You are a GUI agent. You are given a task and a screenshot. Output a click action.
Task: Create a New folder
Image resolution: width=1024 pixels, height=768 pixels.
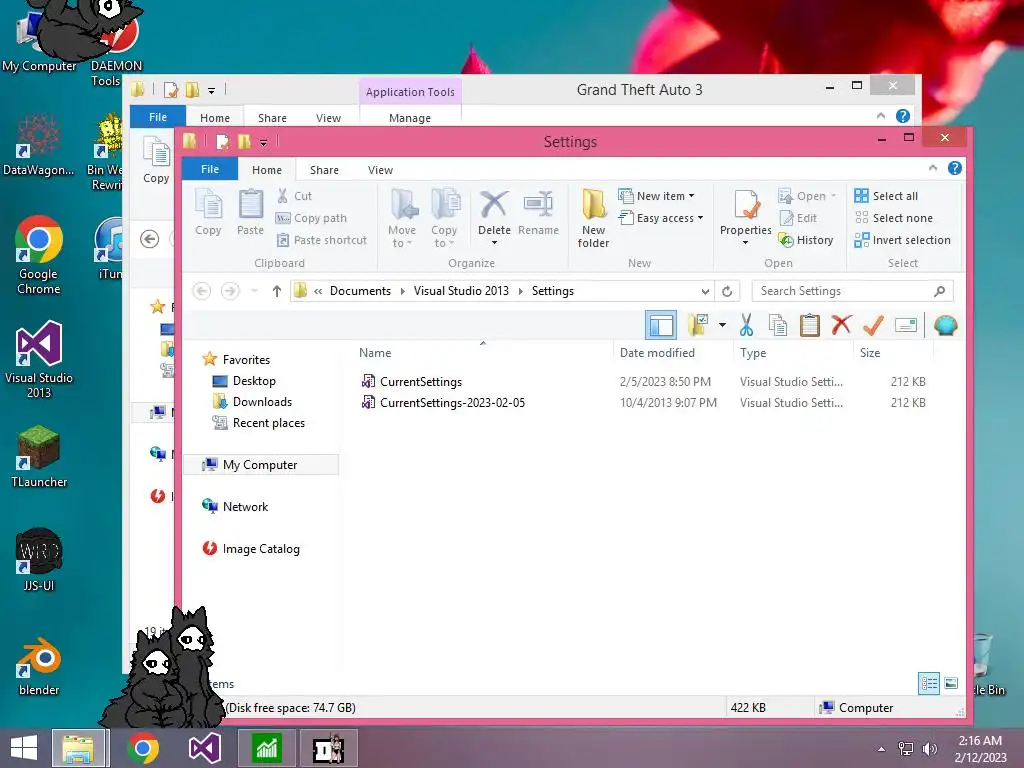coord(593,218)
